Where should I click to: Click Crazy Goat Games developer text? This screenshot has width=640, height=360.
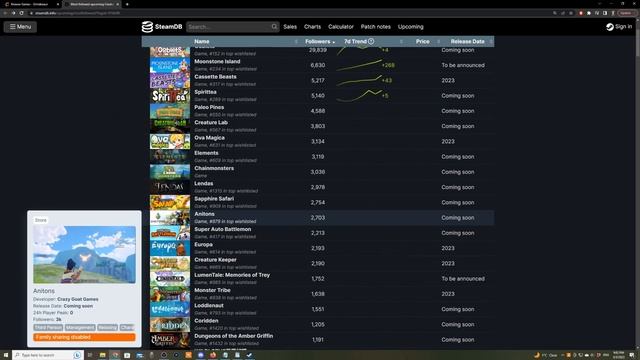78,299
